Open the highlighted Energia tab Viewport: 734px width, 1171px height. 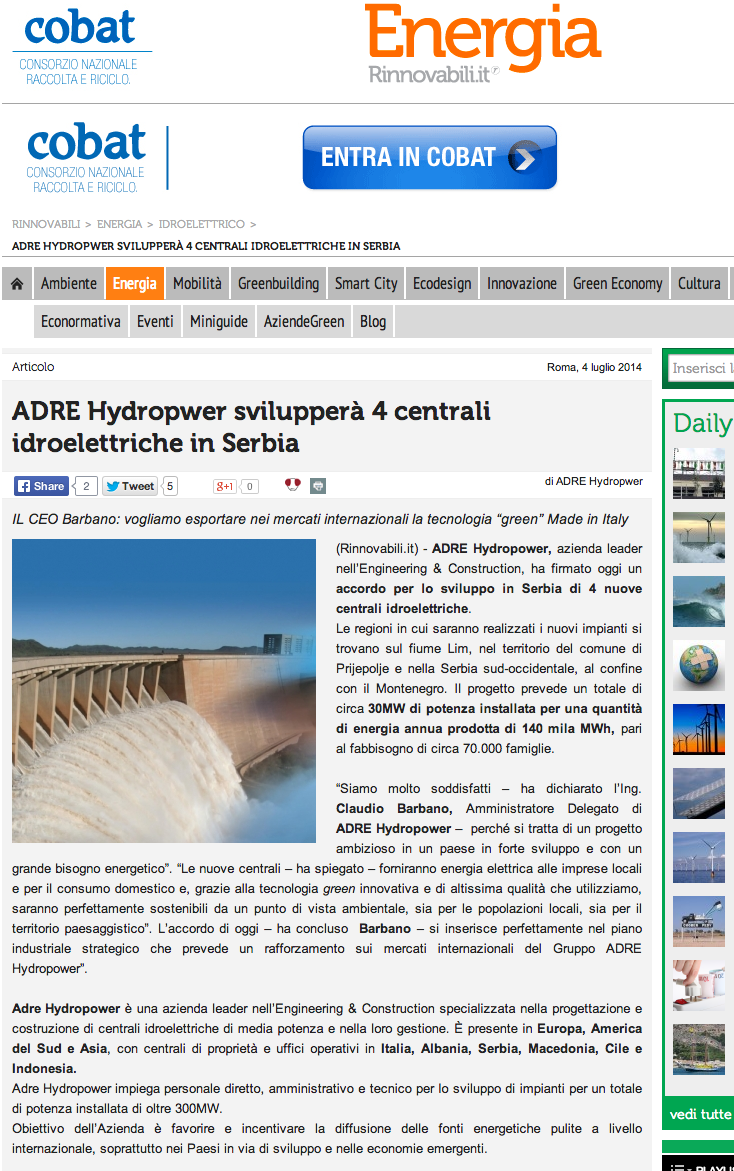pos(134,284)
